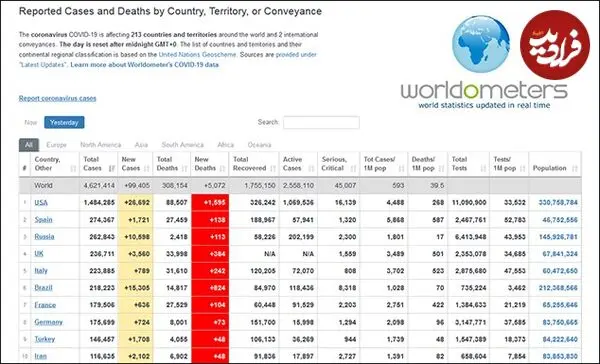This screenshot has height=364, width=600.
Task: Click the table Search input field
Action: 321,122
